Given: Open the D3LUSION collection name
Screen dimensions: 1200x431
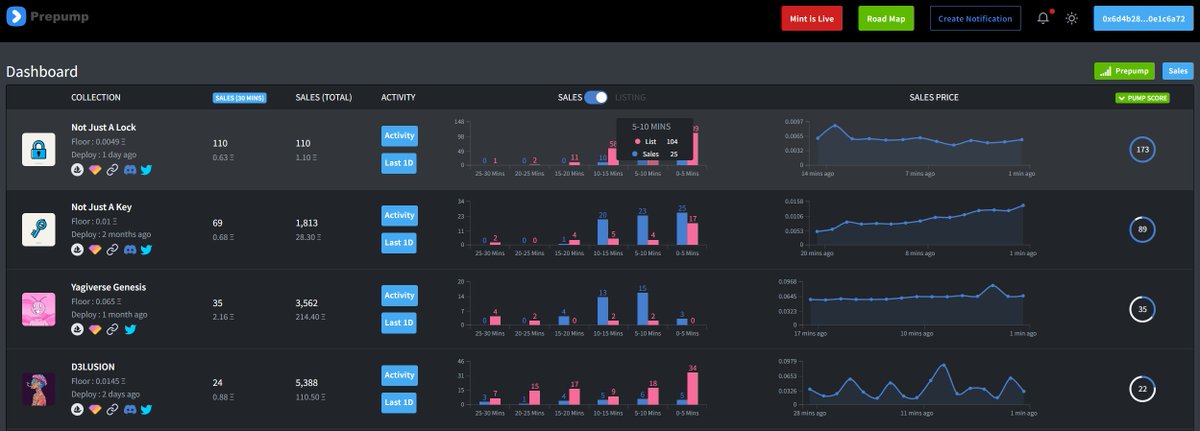Looking at the screenshot, I should point(92,367).
